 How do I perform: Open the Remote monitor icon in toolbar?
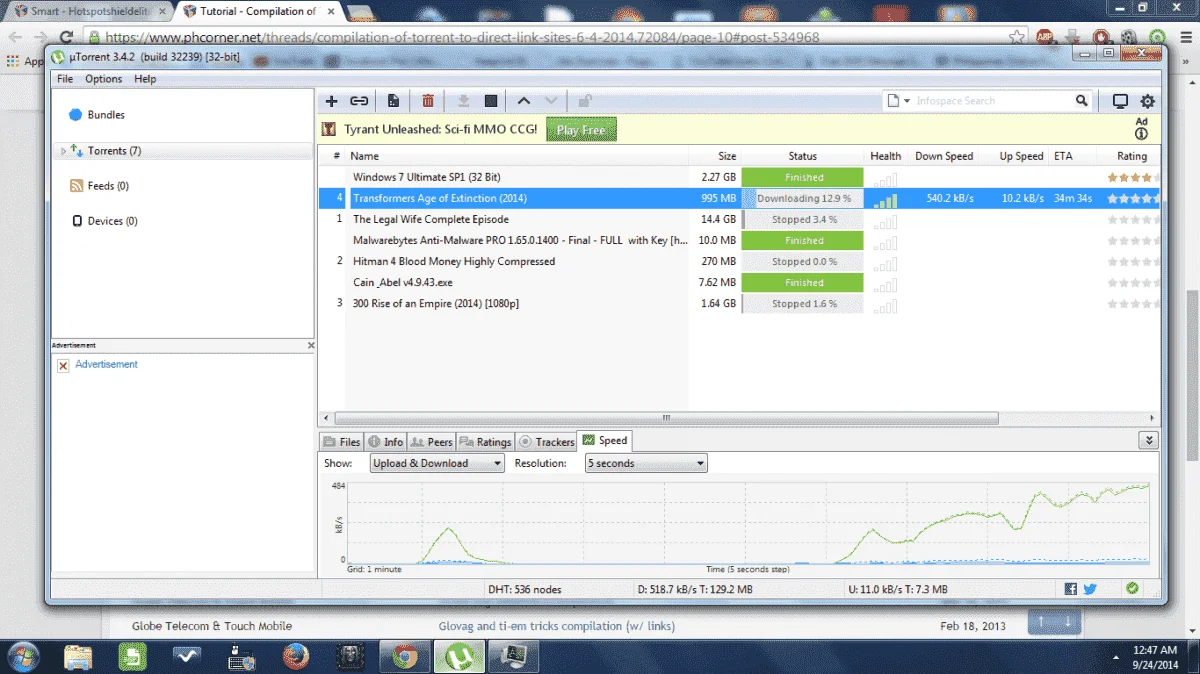click(x=1120, y=101)
